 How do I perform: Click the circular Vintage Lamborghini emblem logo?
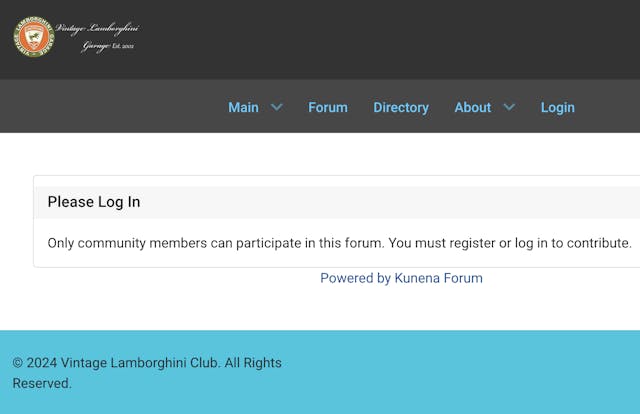click(x=34, y=37)
